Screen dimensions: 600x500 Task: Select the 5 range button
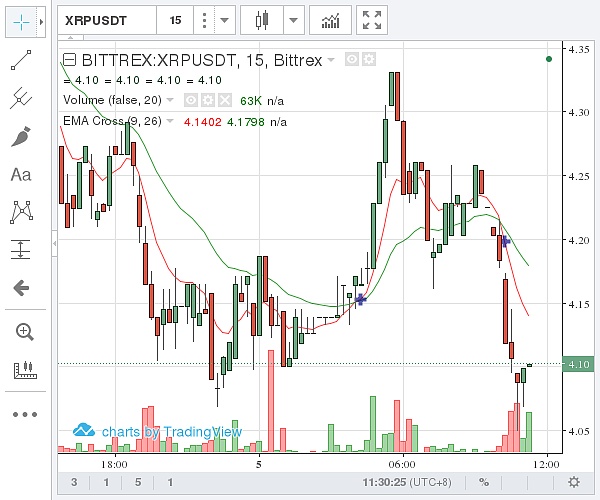(x=138, y=482)
